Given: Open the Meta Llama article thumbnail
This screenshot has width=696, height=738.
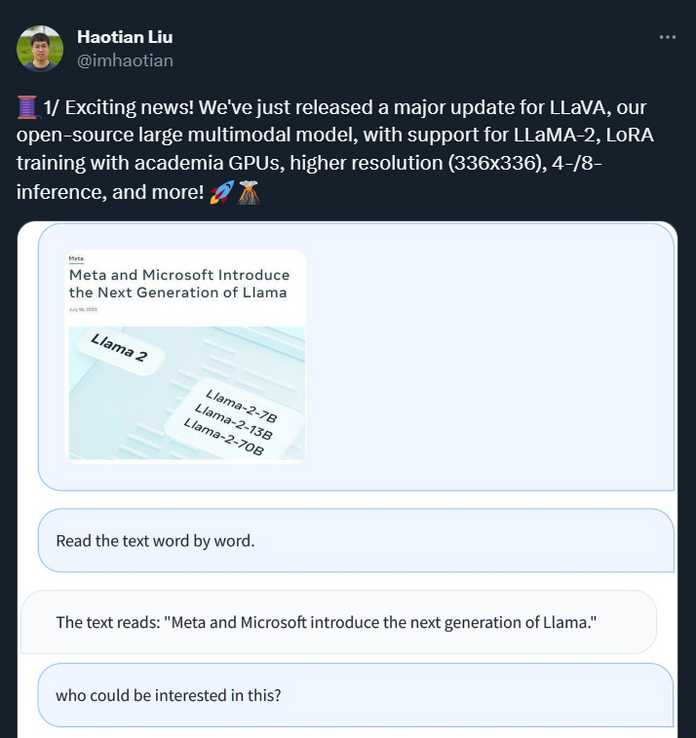Looking at the screenshot, I should (186, 356).
